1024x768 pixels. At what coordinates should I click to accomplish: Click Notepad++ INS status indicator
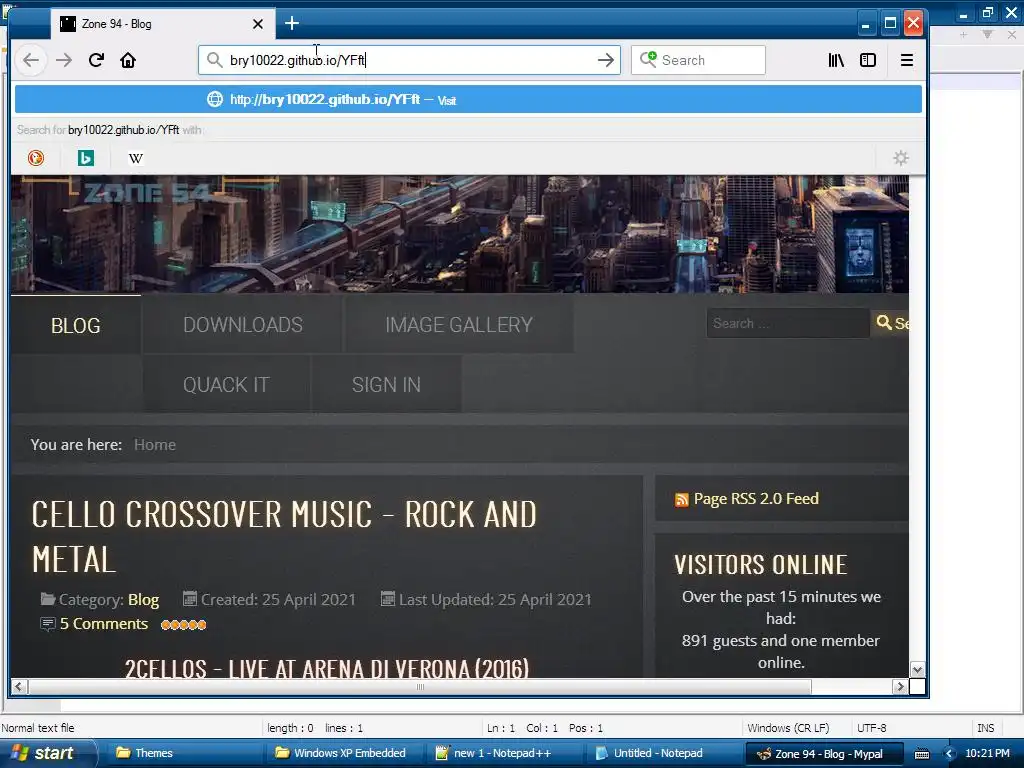coord(985,728)
